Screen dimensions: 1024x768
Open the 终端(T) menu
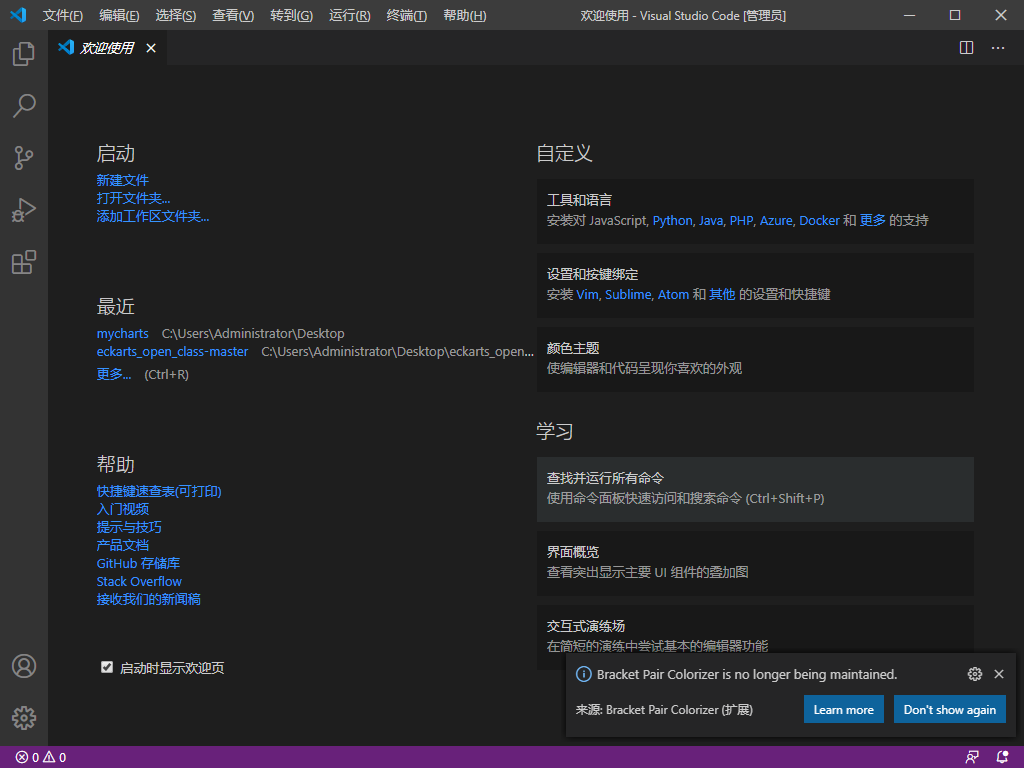[x=406, y=15]
